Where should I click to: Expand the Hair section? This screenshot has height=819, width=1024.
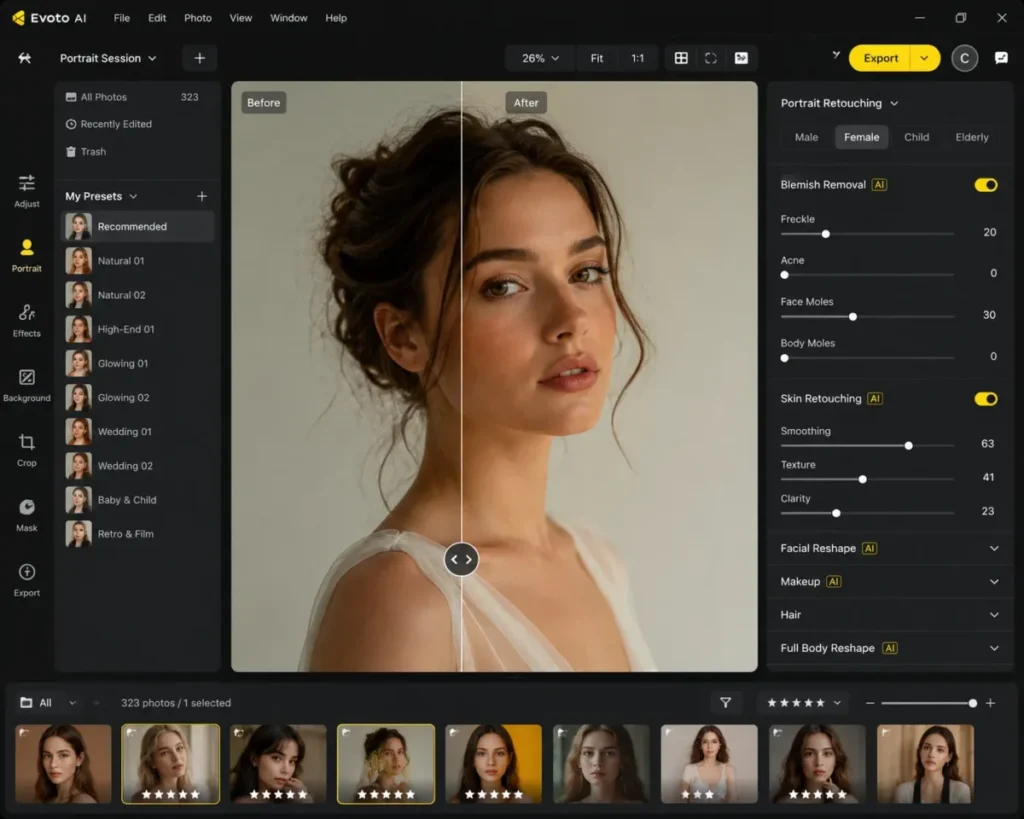coord(889,615)
